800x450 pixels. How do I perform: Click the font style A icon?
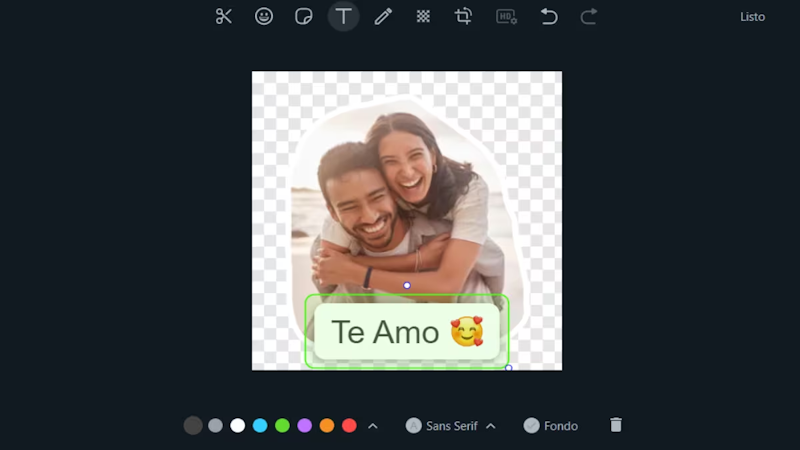pos(414,426)
